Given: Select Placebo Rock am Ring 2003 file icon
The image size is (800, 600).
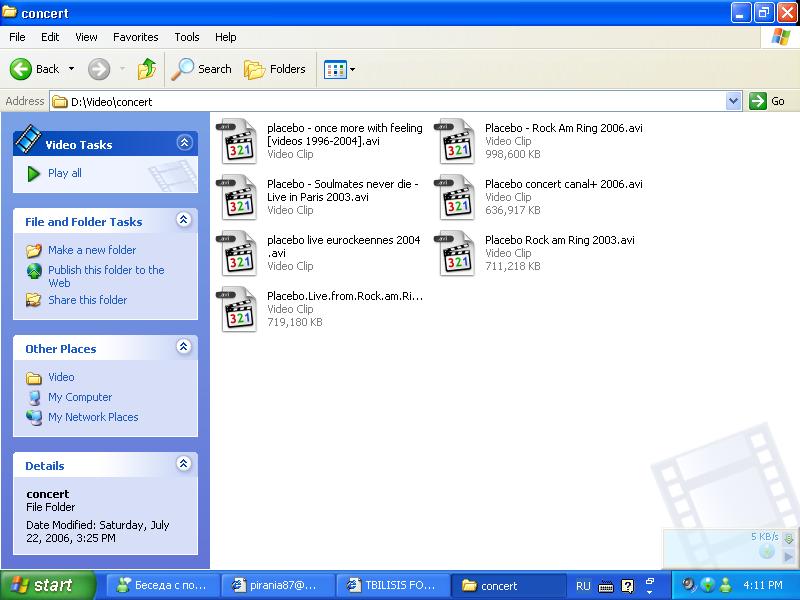Looking at the screenshot, I should pos(455,254).
